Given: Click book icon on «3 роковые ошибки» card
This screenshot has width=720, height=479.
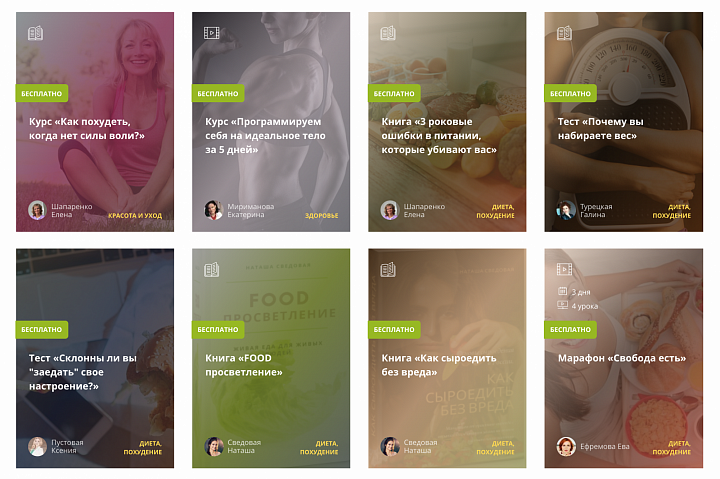Looking at the screenshot, I should [388, 33].
